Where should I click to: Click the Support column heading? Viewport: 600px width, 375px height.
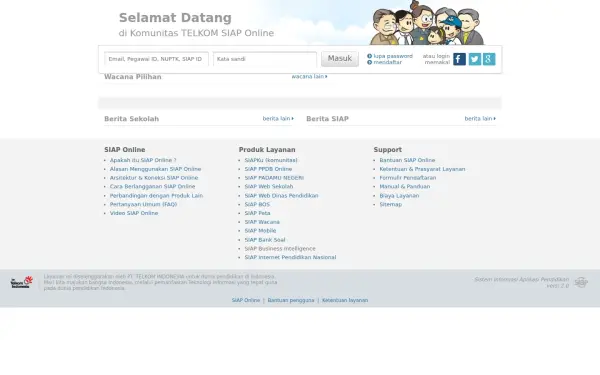click(x=388, y=150)
